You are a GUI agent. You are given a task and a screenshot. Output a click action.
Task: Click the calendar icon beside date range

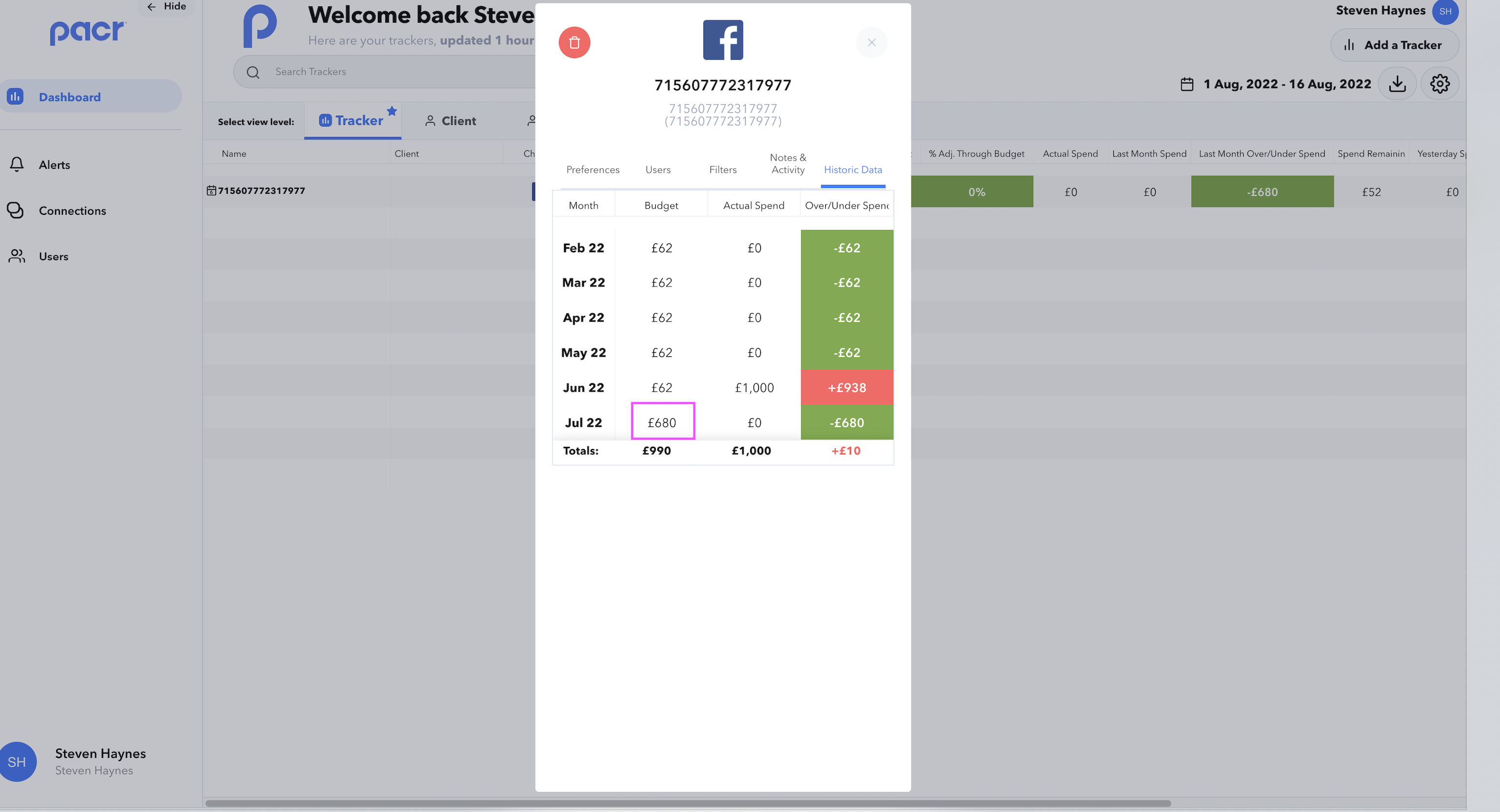pyautogui.click(x=1187, y=84)
